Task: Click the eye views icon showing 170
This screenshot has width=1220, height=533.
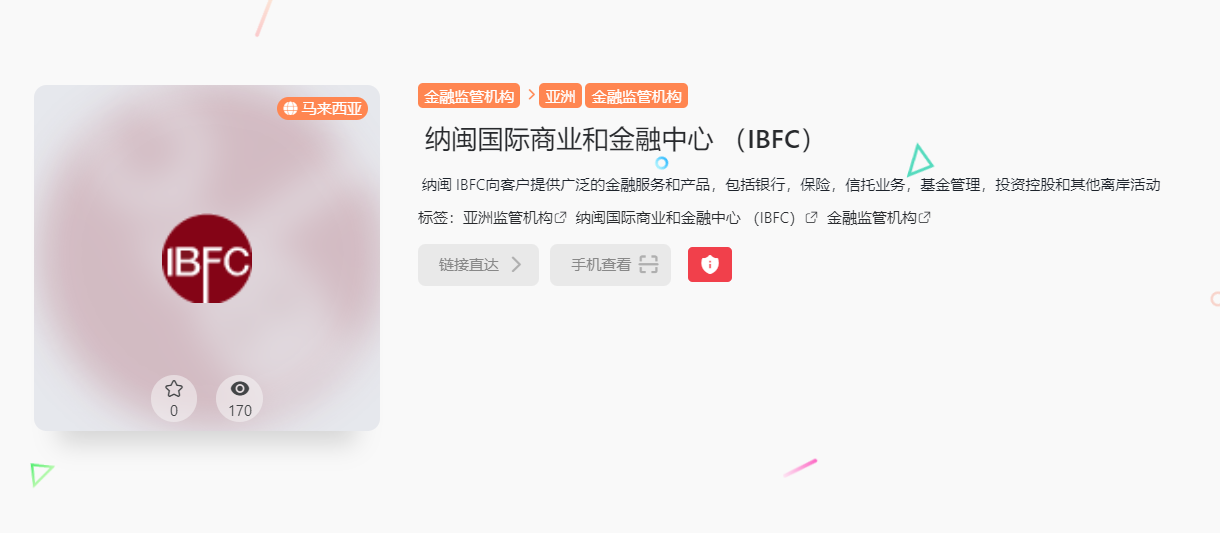Action: click(x=240, y=389)
